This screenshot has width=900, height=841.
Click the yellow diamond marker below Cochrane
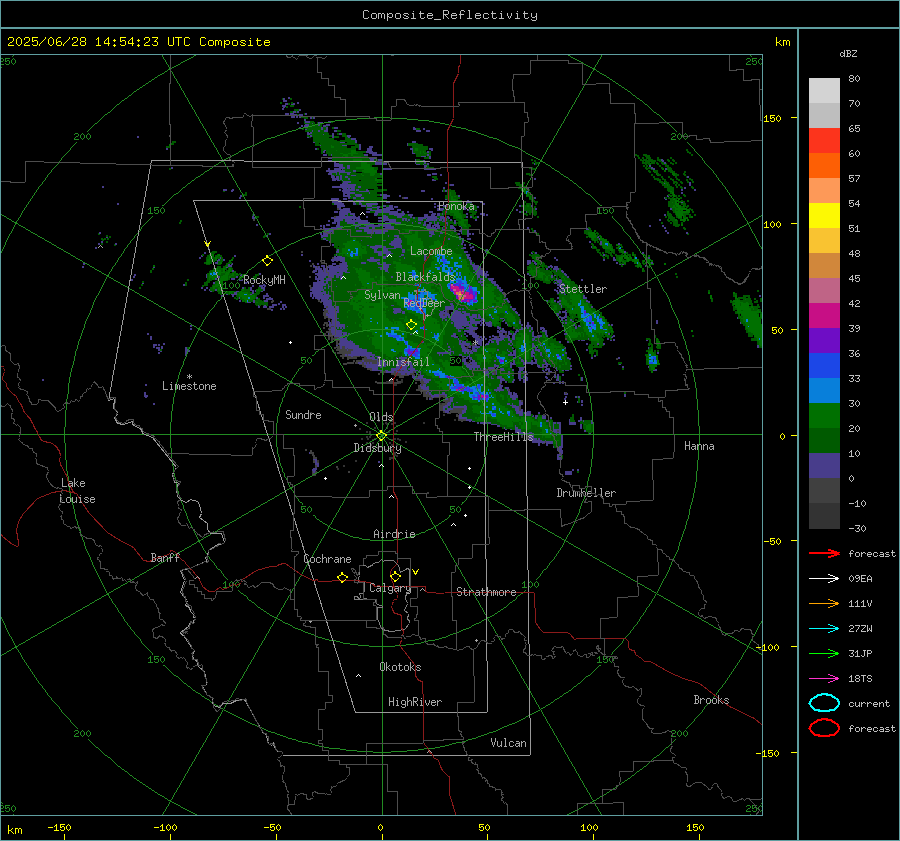tap(342, 577)
